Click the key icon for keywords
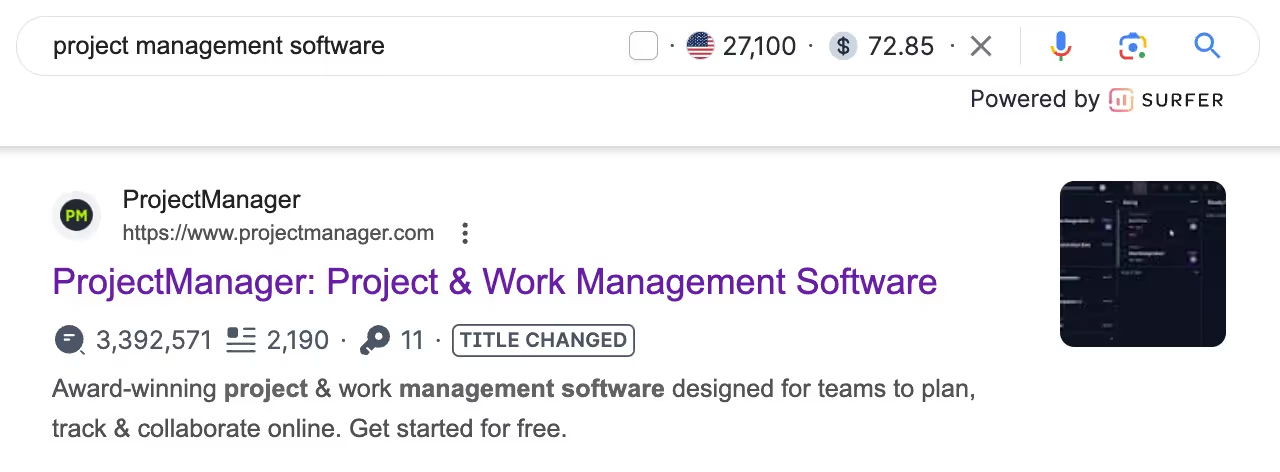The height and width of the screenshot is (472, 1280). coord(375,341)
